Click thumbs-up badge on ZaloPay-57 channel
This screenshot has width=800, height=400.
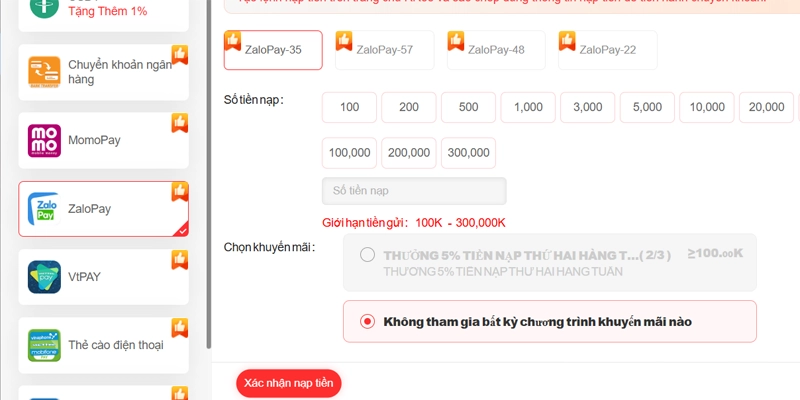(344, 41)
